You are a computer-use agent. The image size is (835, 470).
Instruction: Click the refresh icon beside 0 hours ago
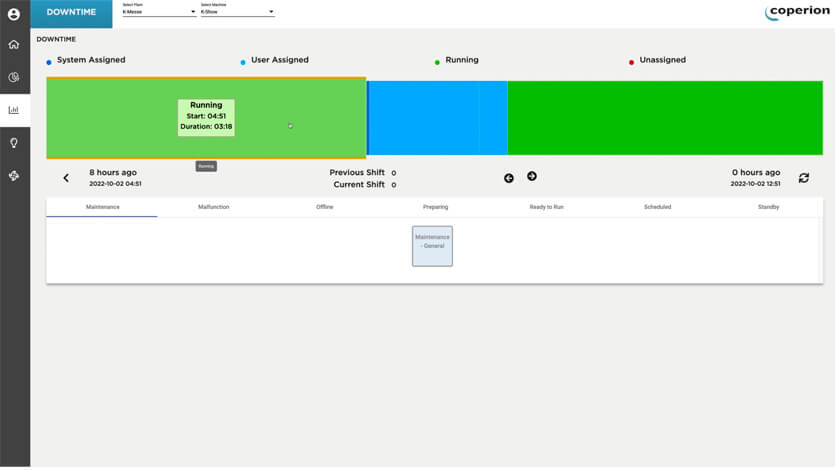click(803, 178)
